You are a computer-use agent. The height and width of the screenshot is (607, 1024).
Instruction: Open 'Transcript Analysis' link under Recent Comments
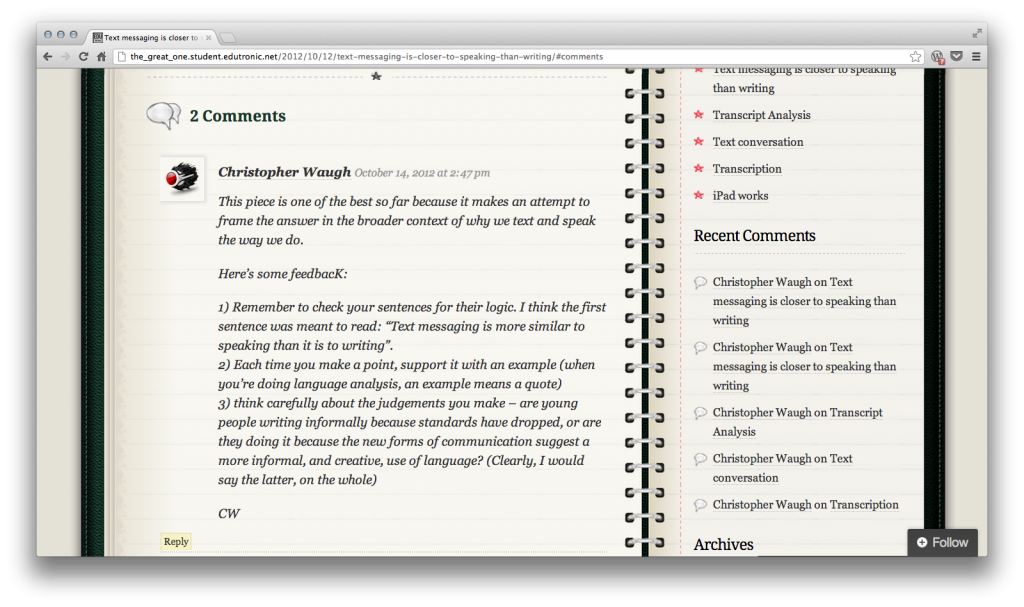pos(797,422)
